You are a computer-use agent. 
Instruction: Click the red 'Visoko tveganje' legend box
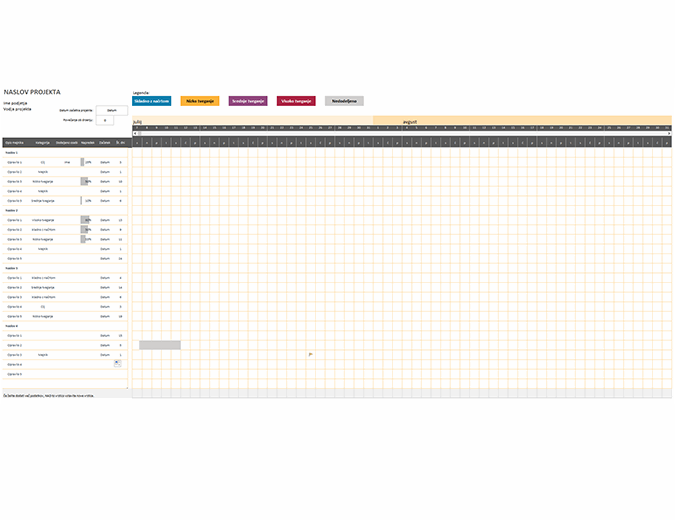point(297,101)
